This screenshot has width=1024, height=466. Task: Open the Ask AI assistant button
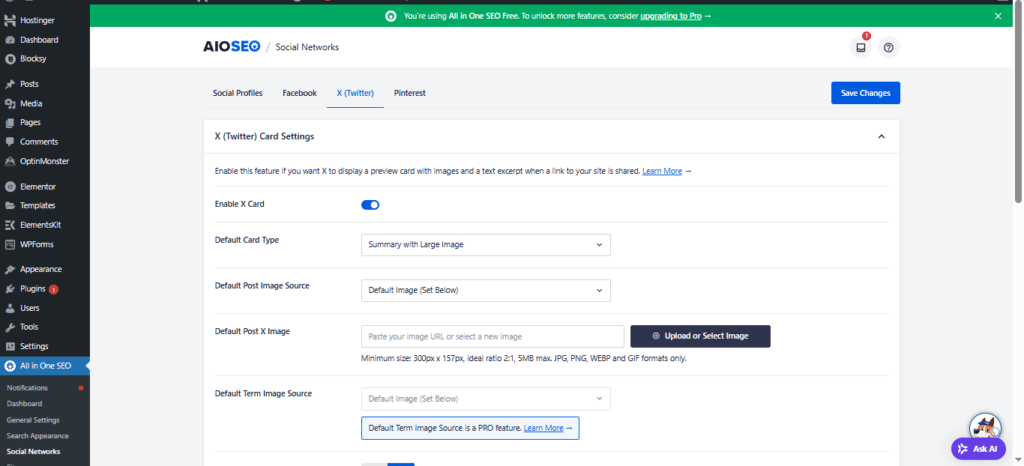pyautogui.click(x=978, y=449)
